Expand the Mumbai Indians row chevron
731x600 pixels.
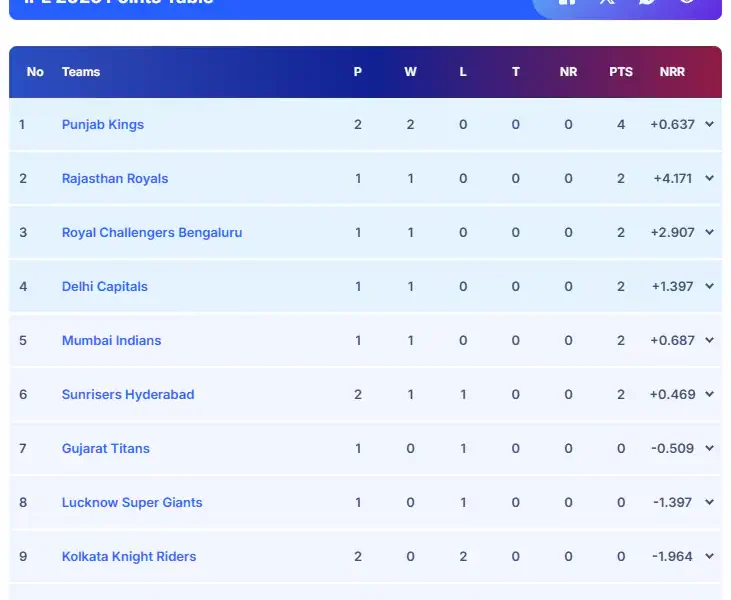coord(709,341)
